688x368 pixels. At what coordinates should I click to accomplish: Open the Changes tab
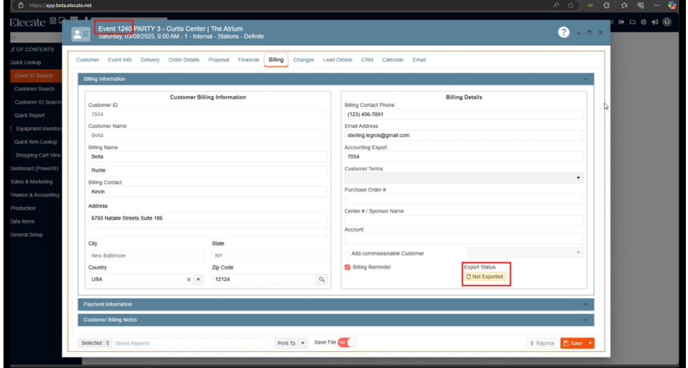pyautogui.click(x=304, y=60)
